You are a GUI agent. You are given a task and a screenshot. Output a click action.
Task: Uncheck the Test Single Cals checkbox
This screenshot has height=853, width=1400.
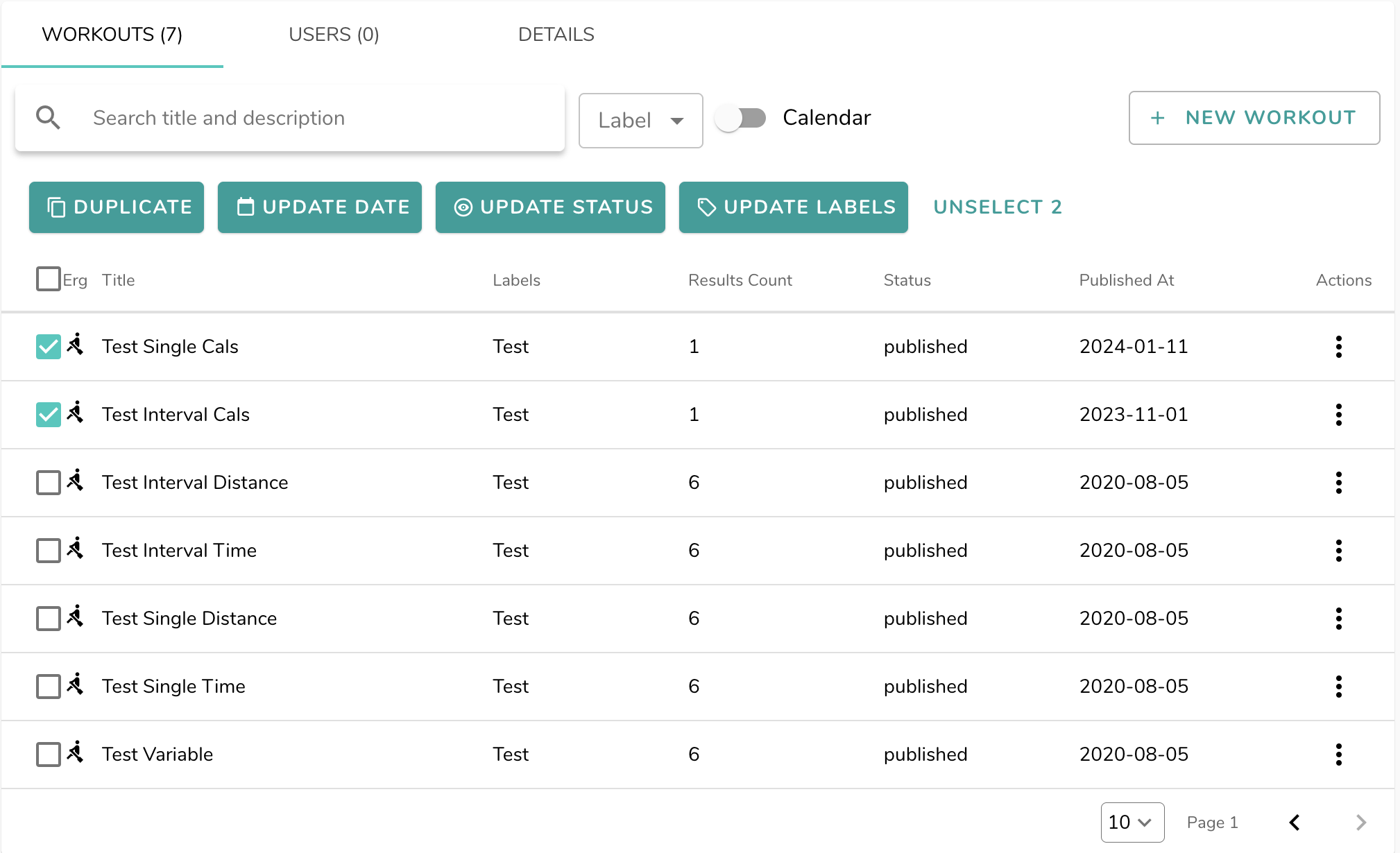tap(49, 346)
